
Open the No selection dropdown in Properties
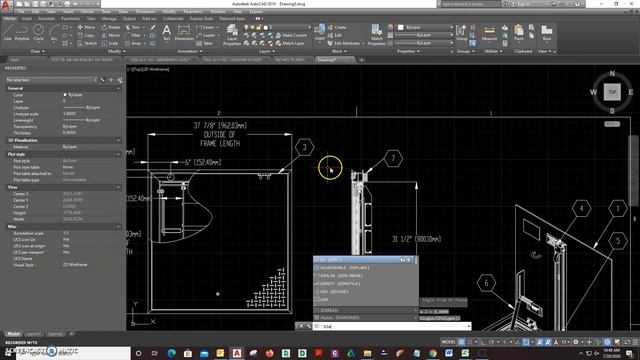(51, 80)
